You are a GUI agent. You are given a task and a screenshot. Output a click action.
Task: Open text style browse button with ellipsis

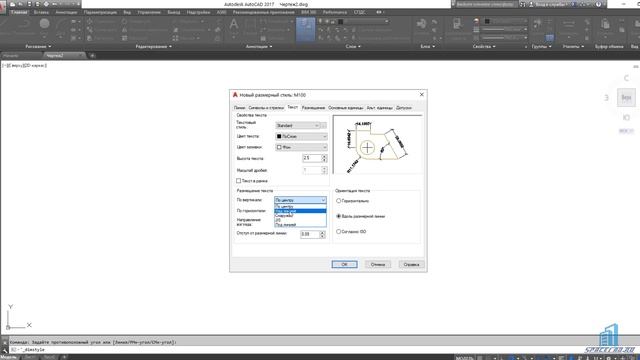pos(324,126)
